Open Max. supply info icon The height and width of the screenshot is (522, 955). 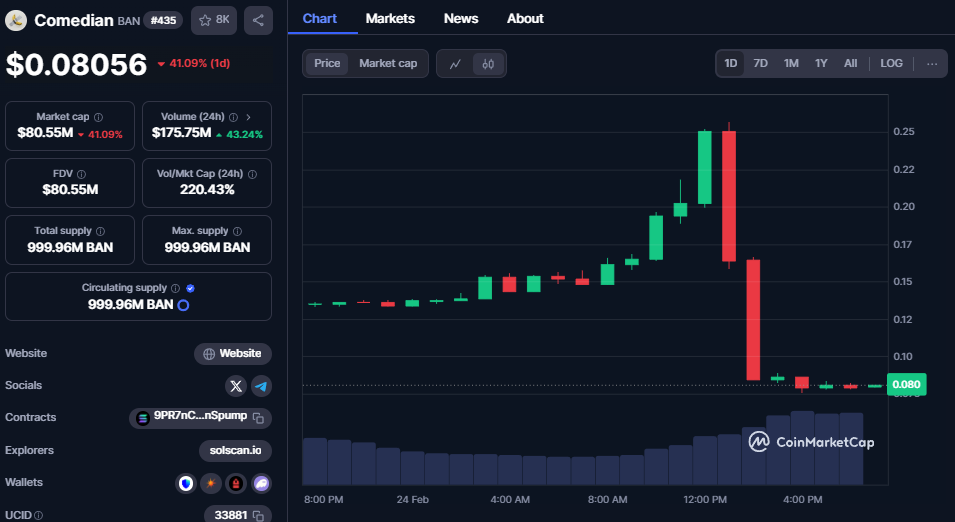238,231
